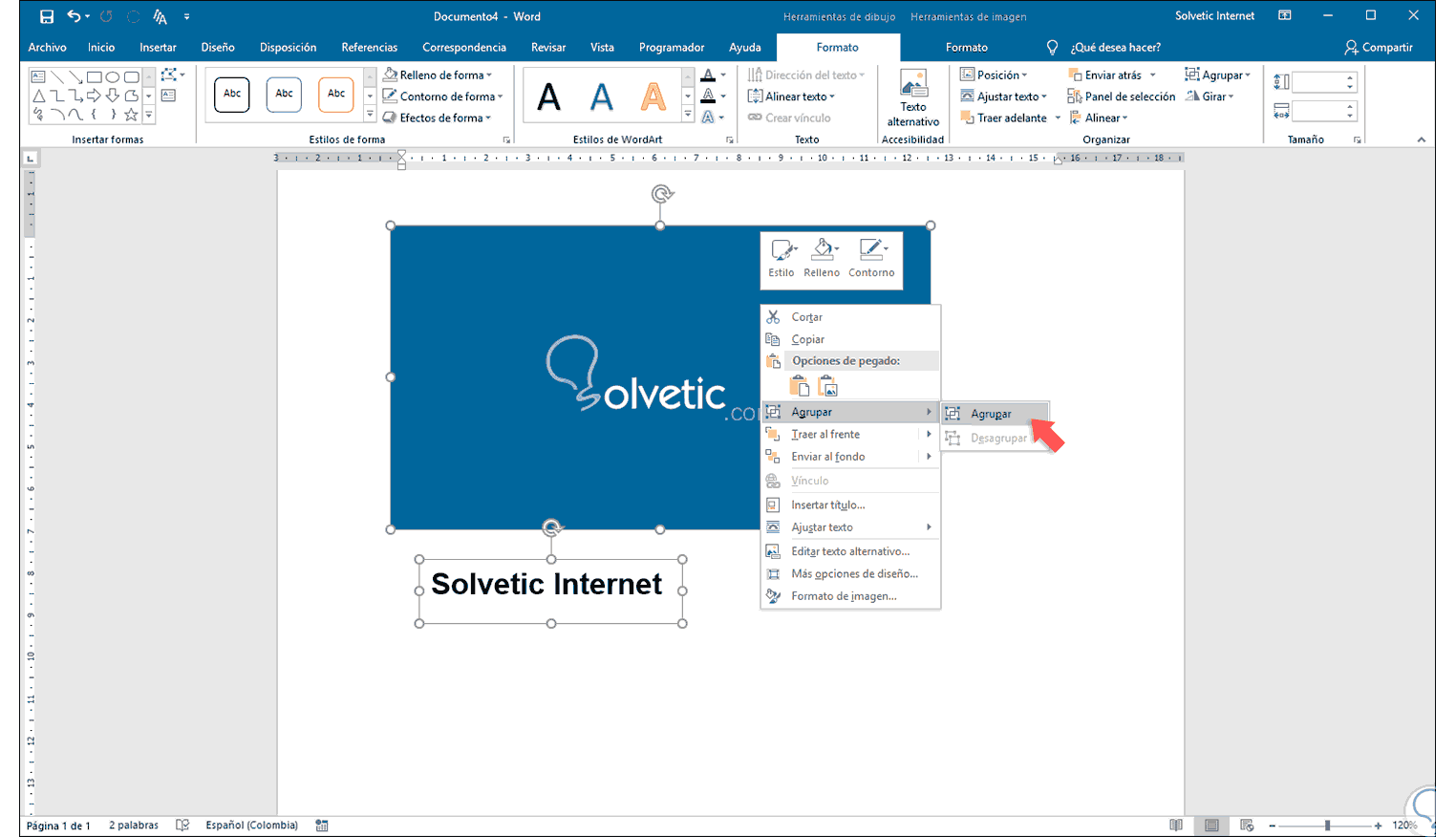Switch to Print Layout view in status bar
The height and width of the screenshot is (837, 1456).
(x=1211, y=826)
